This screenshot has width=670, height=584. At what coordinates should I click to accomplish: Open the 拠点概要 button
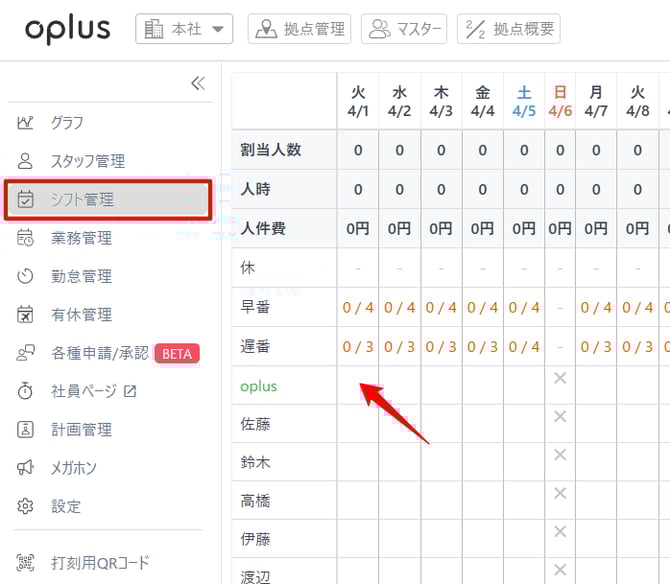click(x=508, y=29)
